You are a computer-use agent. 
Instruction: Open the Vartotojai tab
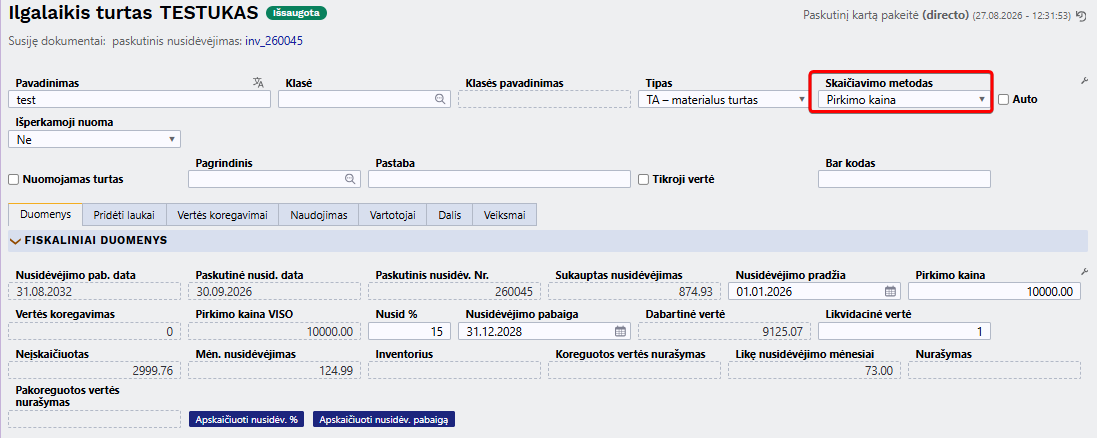(392, 215)
